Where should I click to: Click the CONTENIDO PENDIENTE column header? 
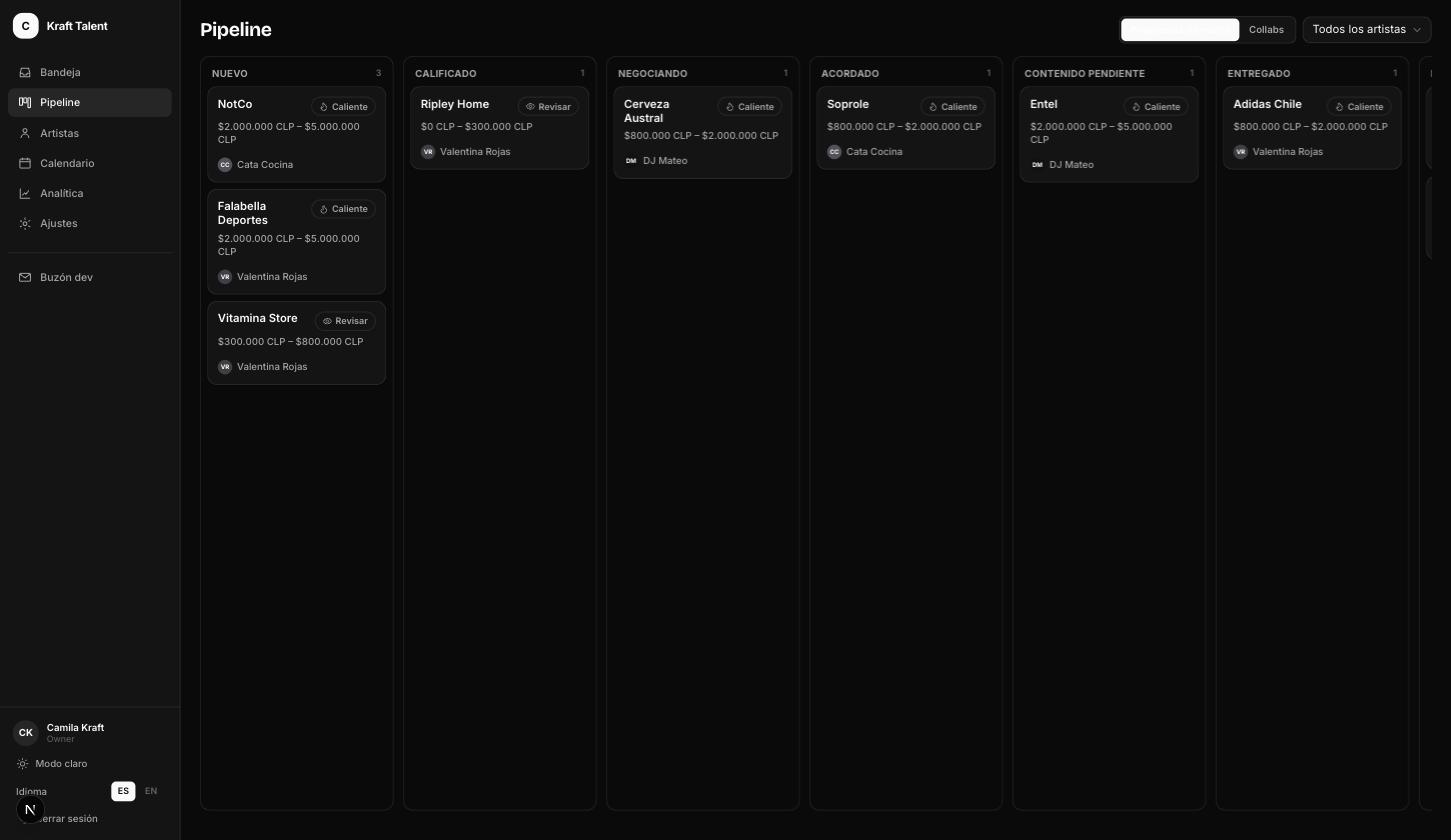1084,74
